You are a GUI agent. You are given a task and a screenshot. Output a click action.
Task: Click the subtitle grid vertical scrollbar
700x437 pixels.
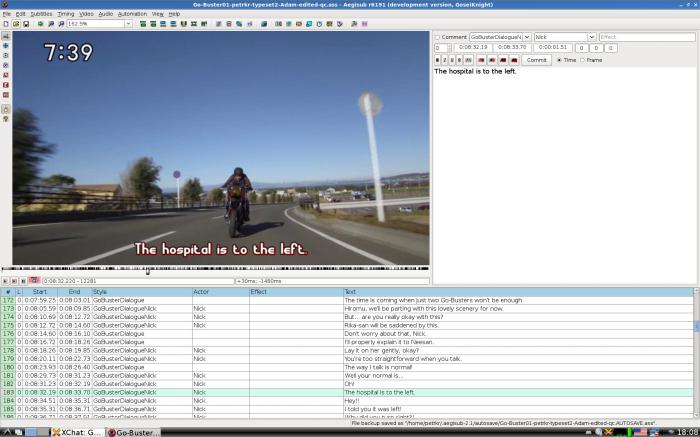pyautogui.click(x=696, y=353)
